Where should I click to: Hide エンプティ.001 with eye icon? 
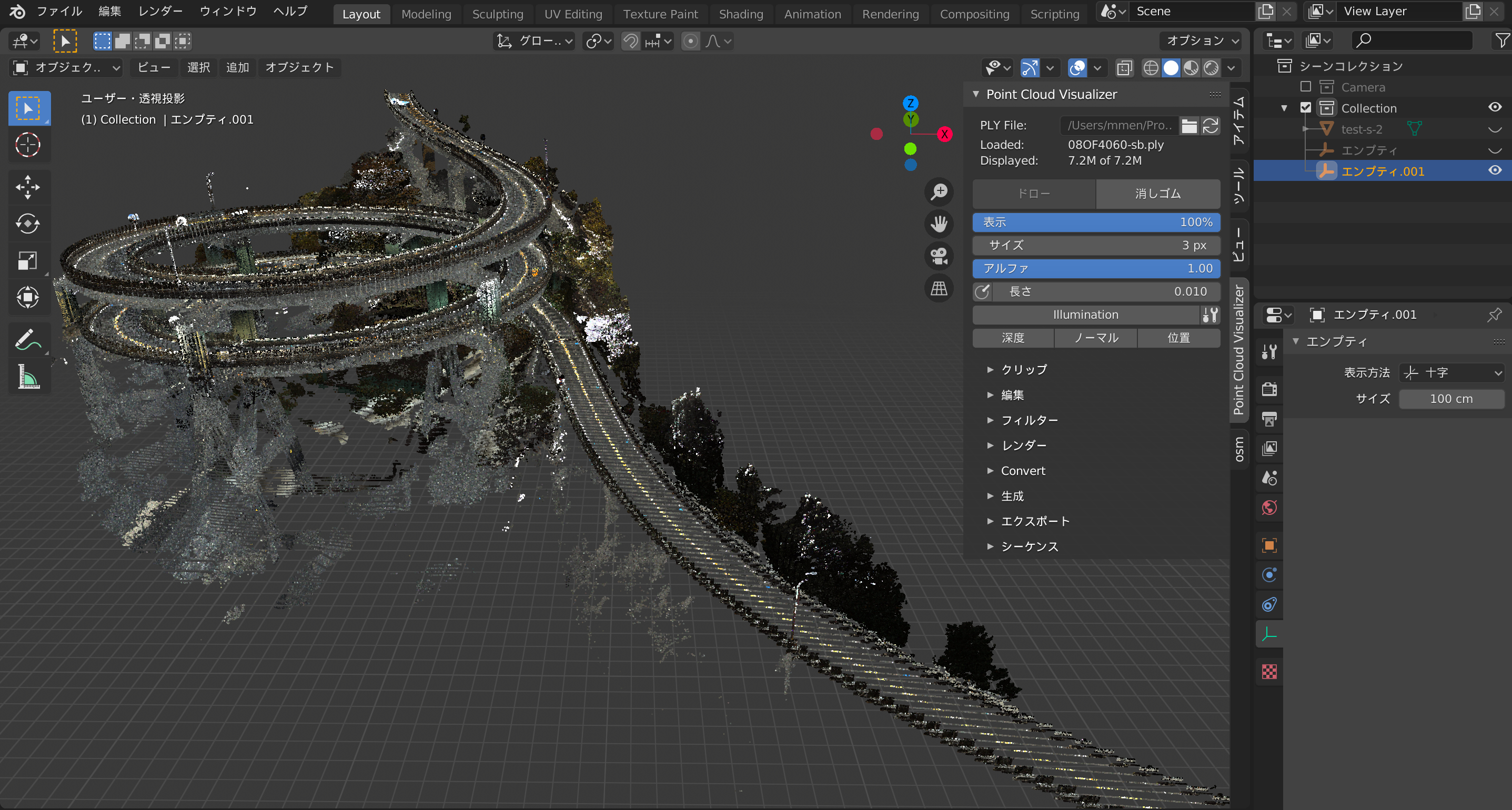(1495, 171)
